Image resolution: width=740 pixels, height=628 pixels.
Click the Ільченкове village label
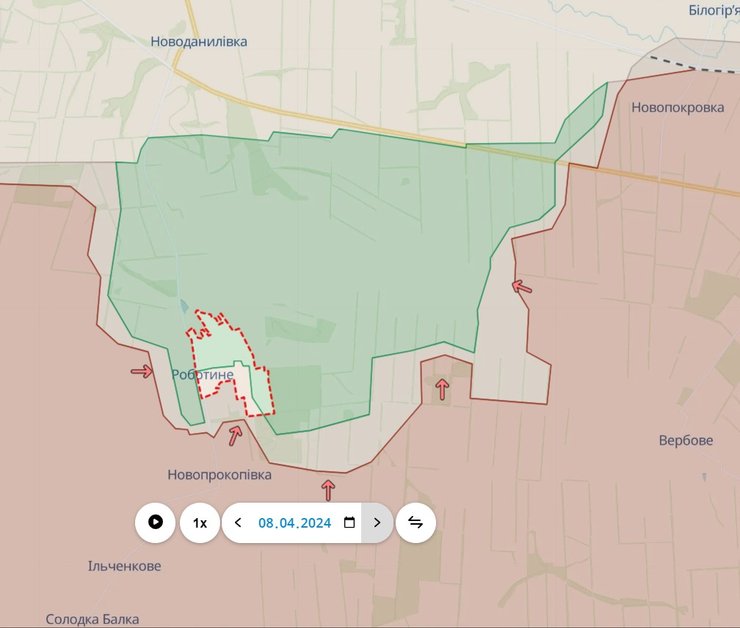tap(124, 566)
